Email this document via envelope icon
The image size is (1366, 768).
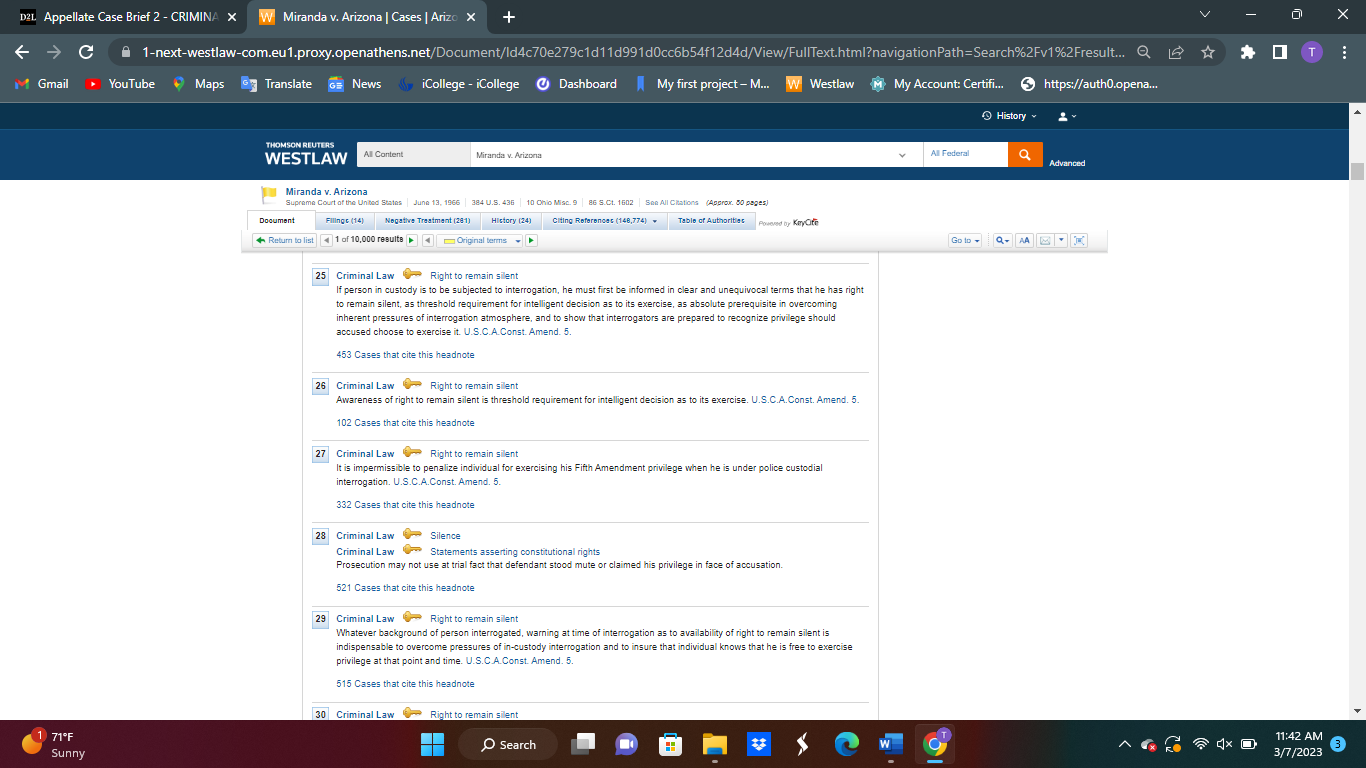(1044, 240)
